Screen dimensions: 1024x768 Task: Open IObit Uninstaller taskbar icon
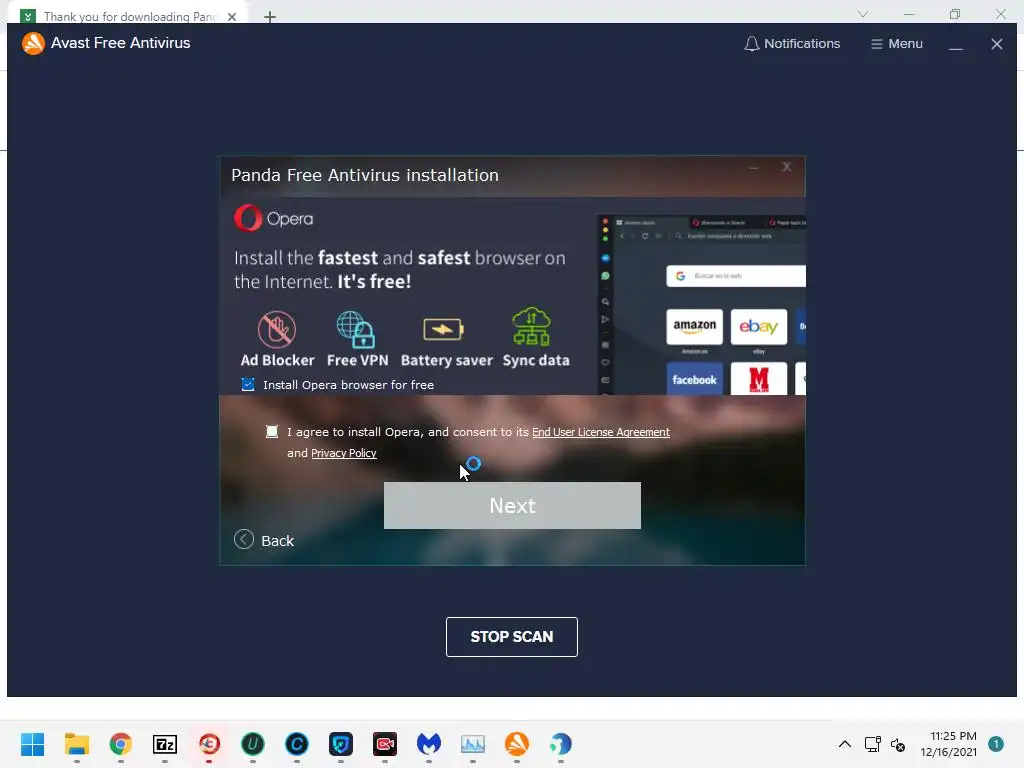click(253, 744)
